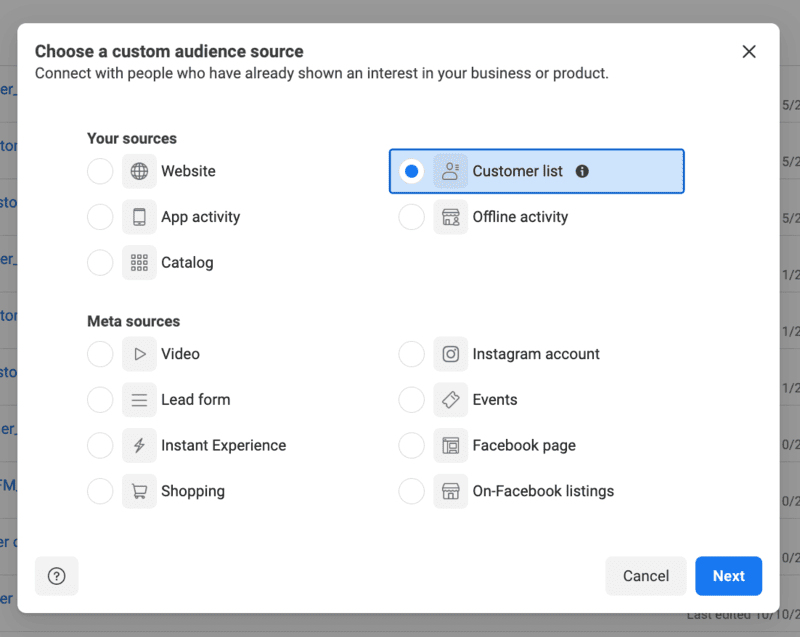Select the Catalog radio button

click(100, 263)
